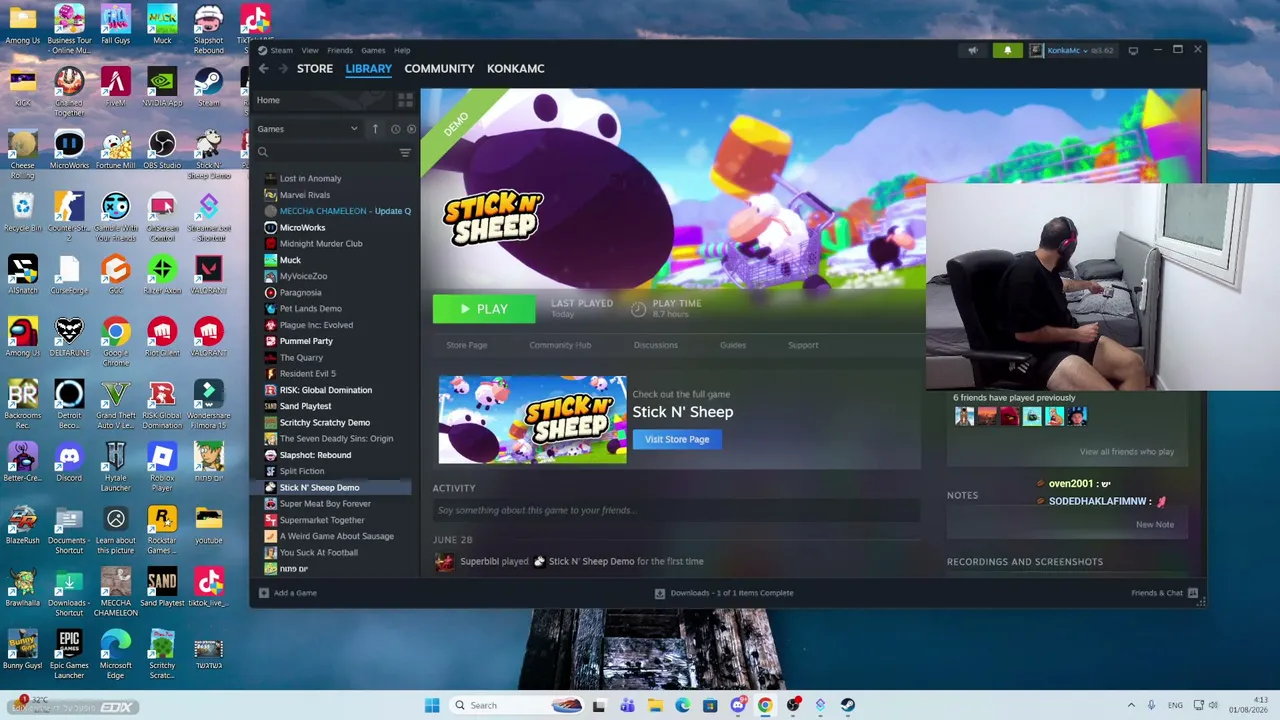This screenshot has height=720, width=1280.
Task: Click Add a Game
Action: tap(288, 593)
